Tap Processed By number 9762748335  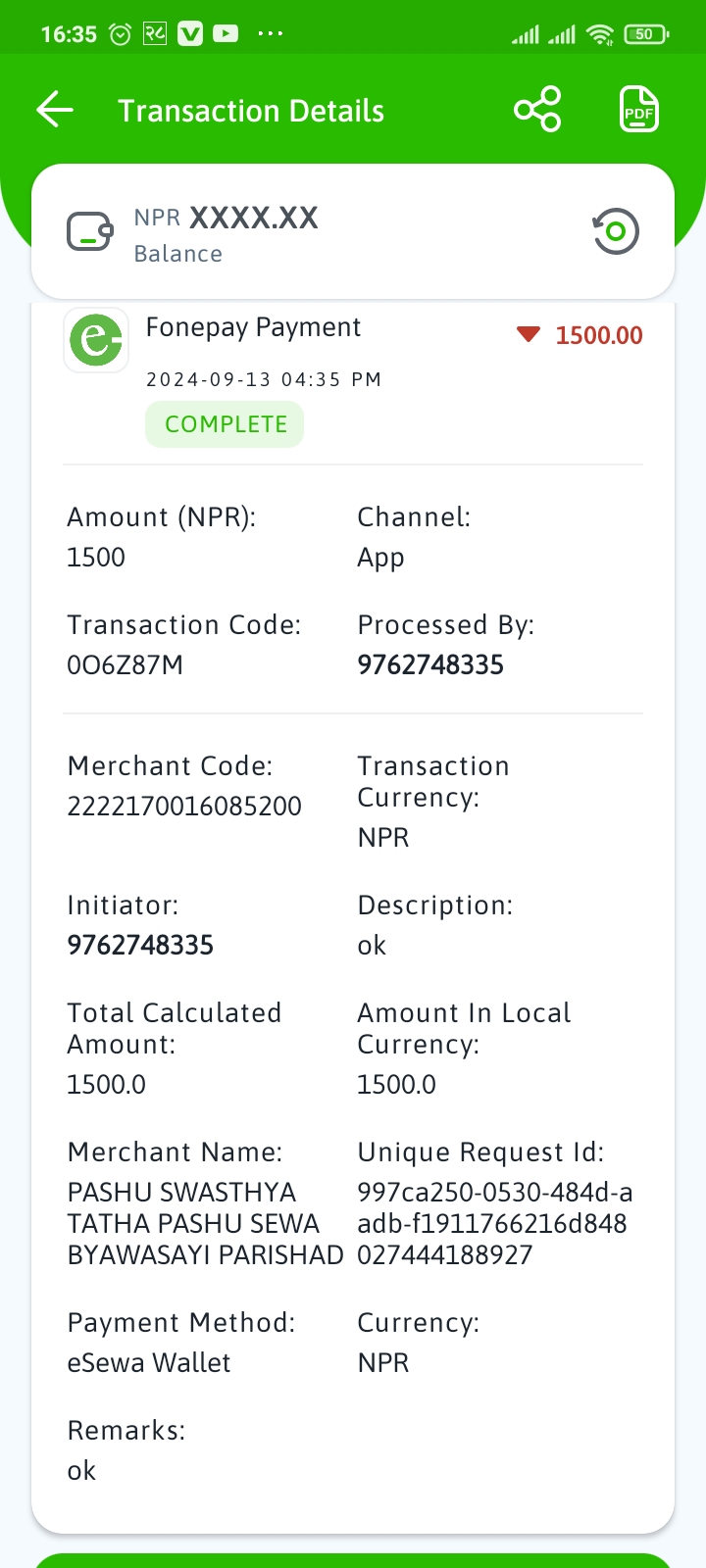[x=430, y=665]
